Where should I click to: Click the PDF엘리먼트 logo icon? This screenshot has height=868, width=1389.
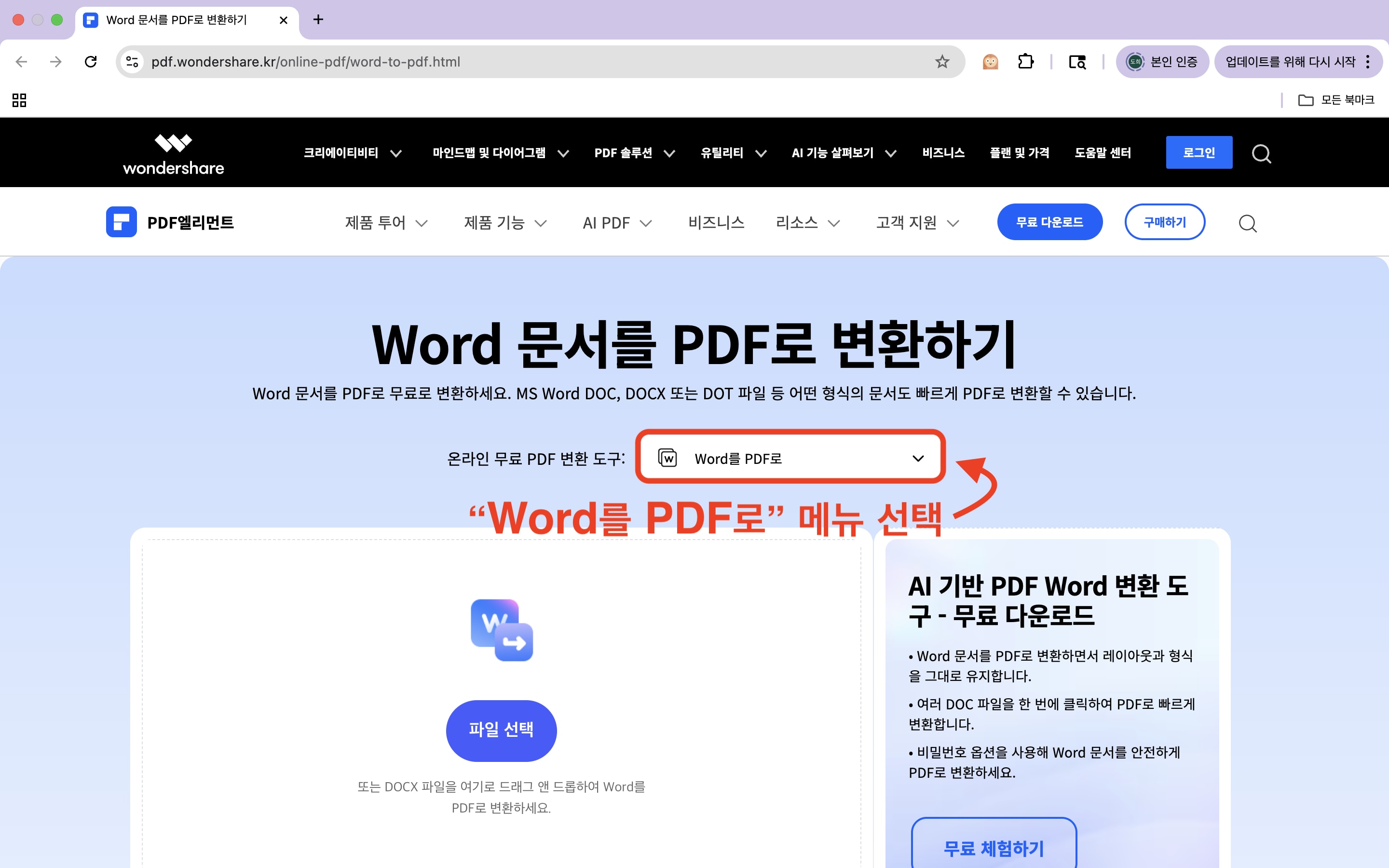121,222
